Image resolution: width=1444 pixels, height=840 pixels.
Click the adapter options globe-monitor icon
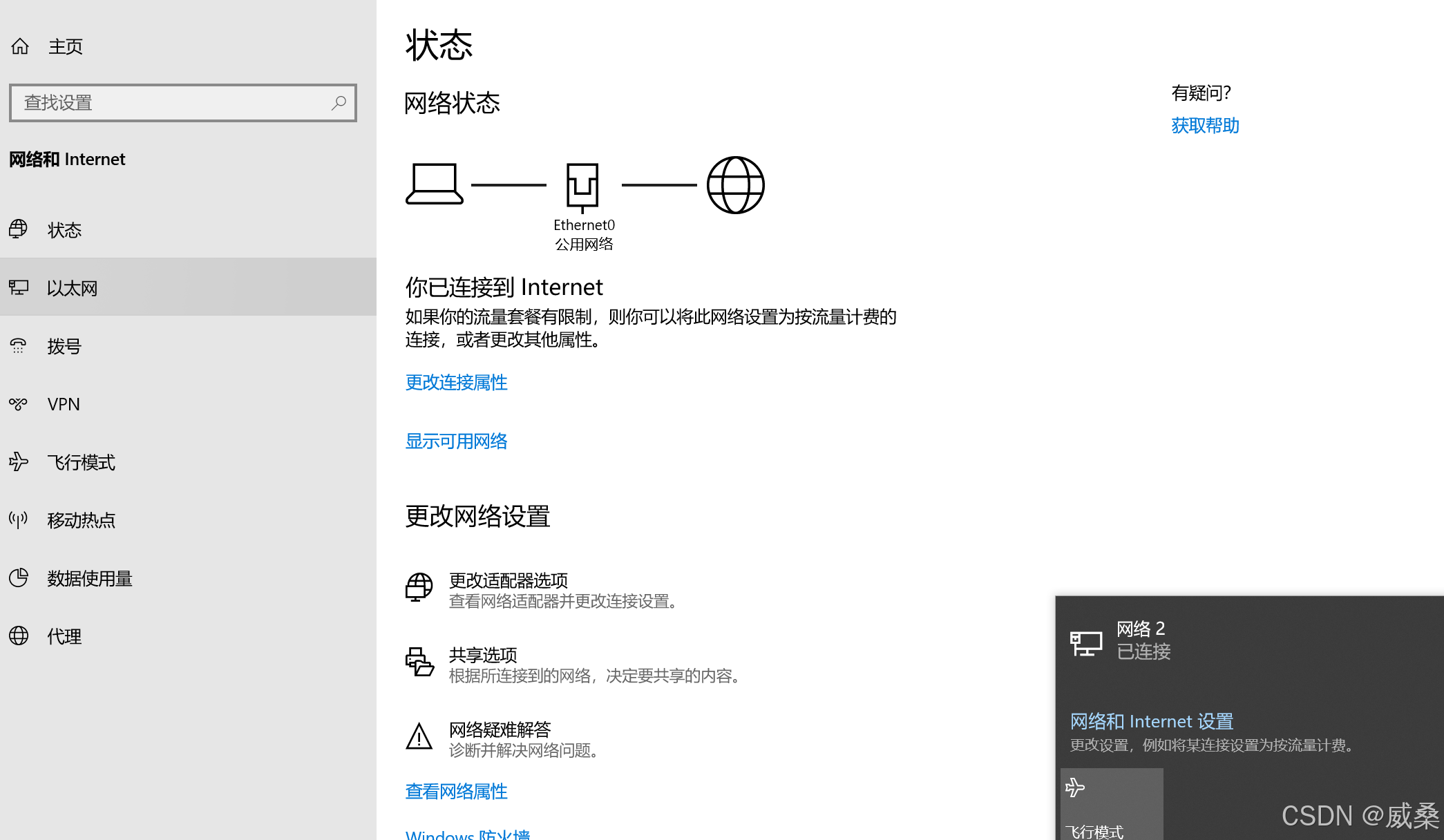[419, 587]
